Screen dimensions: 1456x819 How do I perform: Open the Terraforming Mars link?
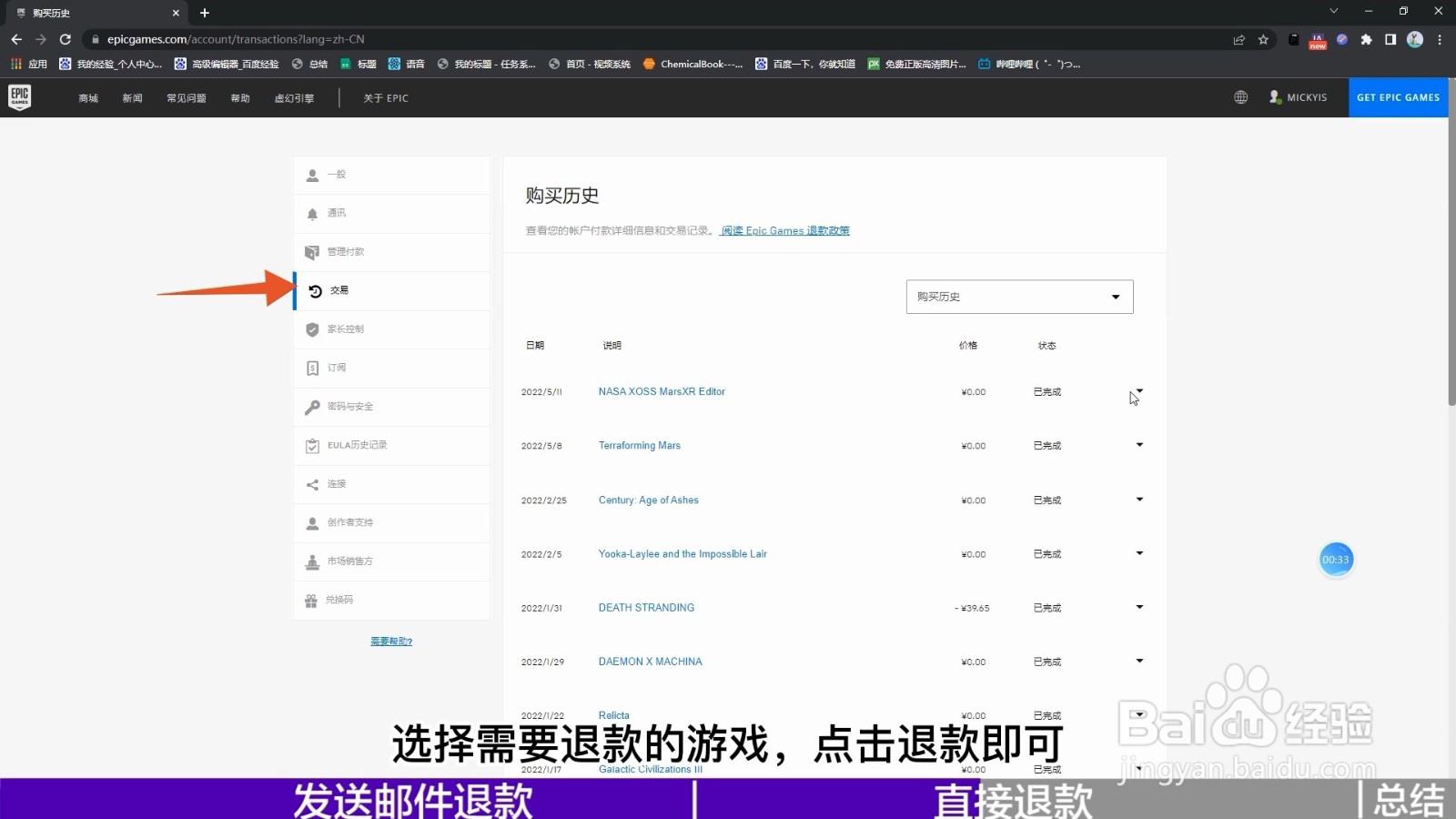tap(639, 445)
